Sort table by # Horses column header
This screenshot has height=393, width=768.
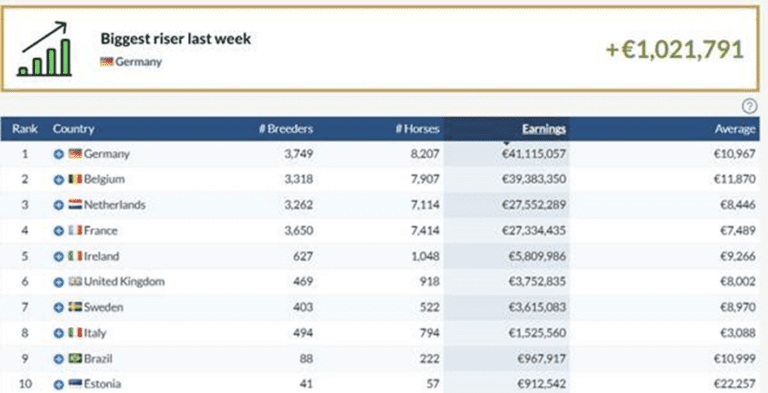coord(417,129)
